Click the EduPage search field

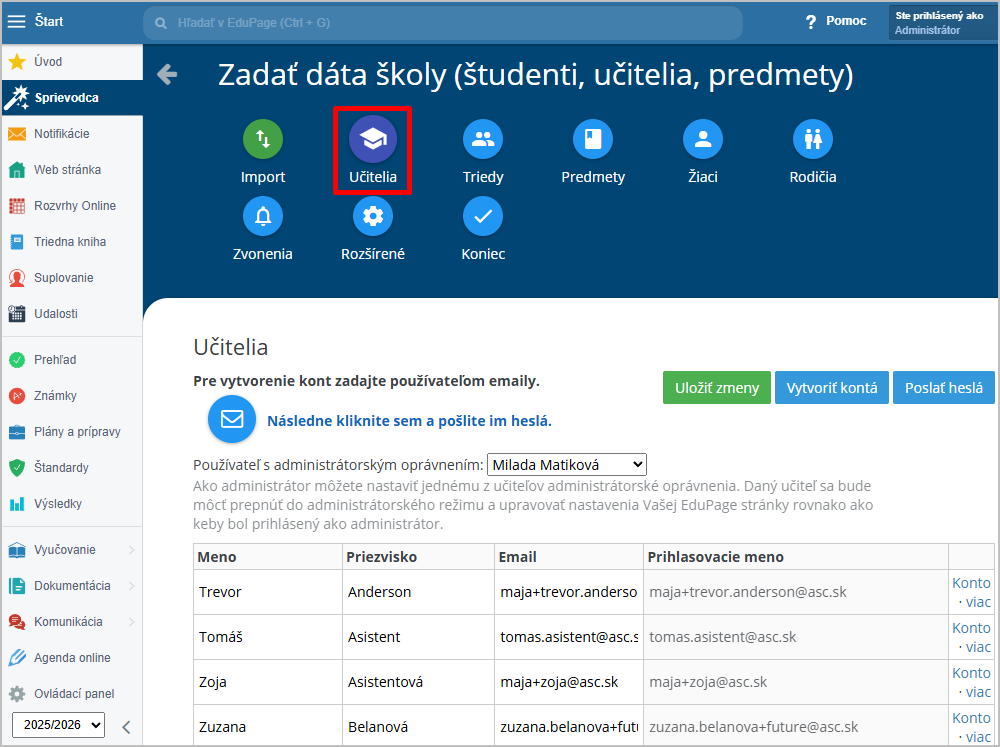click(x=442, y=22)
